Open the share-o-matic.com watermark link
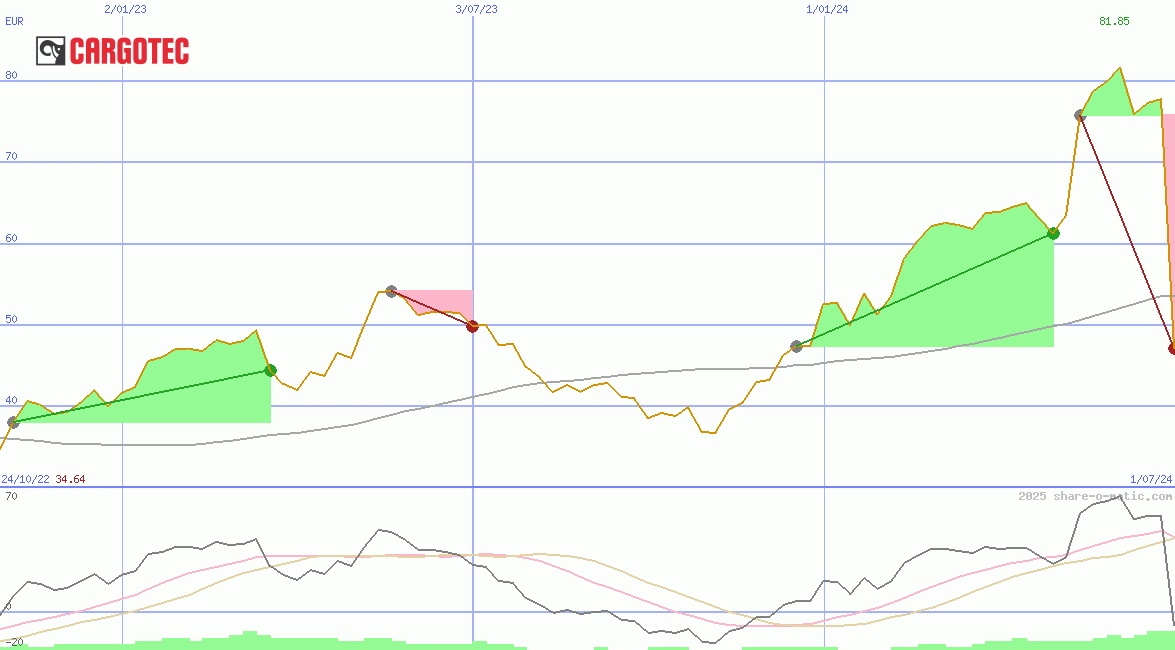This screenshot has width=1175, height=650. tap(1094, 496)
